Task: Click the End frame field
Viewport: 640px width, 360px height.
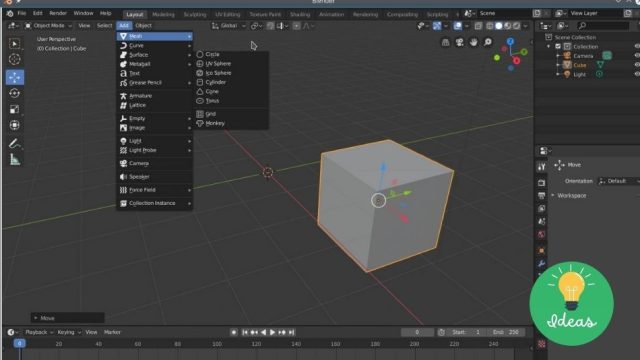Action: point(507,332)
